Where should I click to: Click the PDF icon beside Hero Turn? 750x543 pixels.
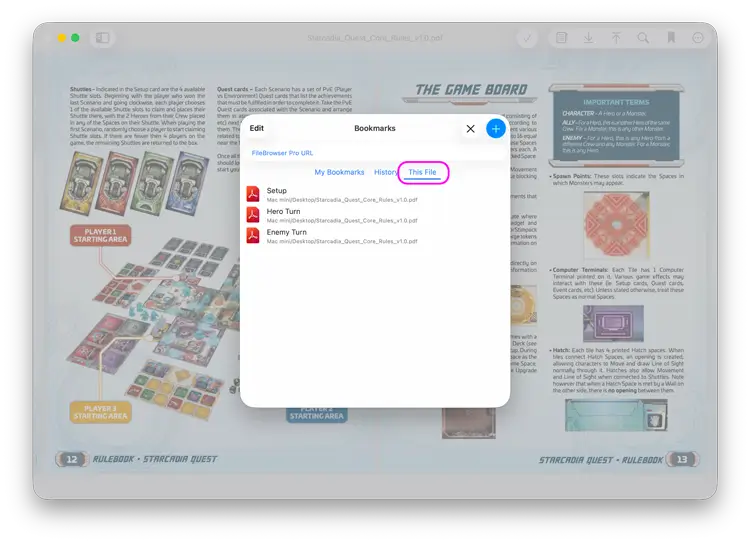(253, 215)
